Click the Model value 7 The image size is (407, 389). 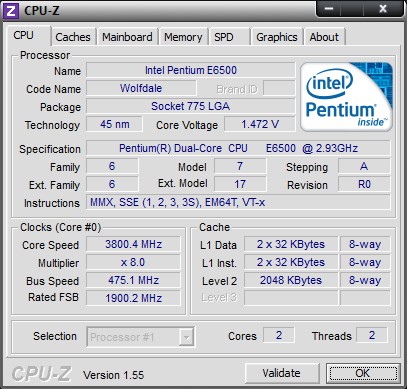(x=240, y=166)
